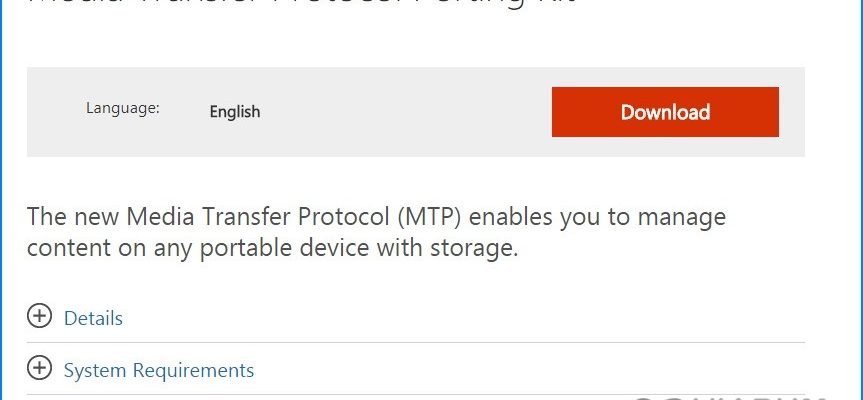This screenshot has width=863, height=400.
Task: Click the separator line below System Requirements
Action: [416, 394]
